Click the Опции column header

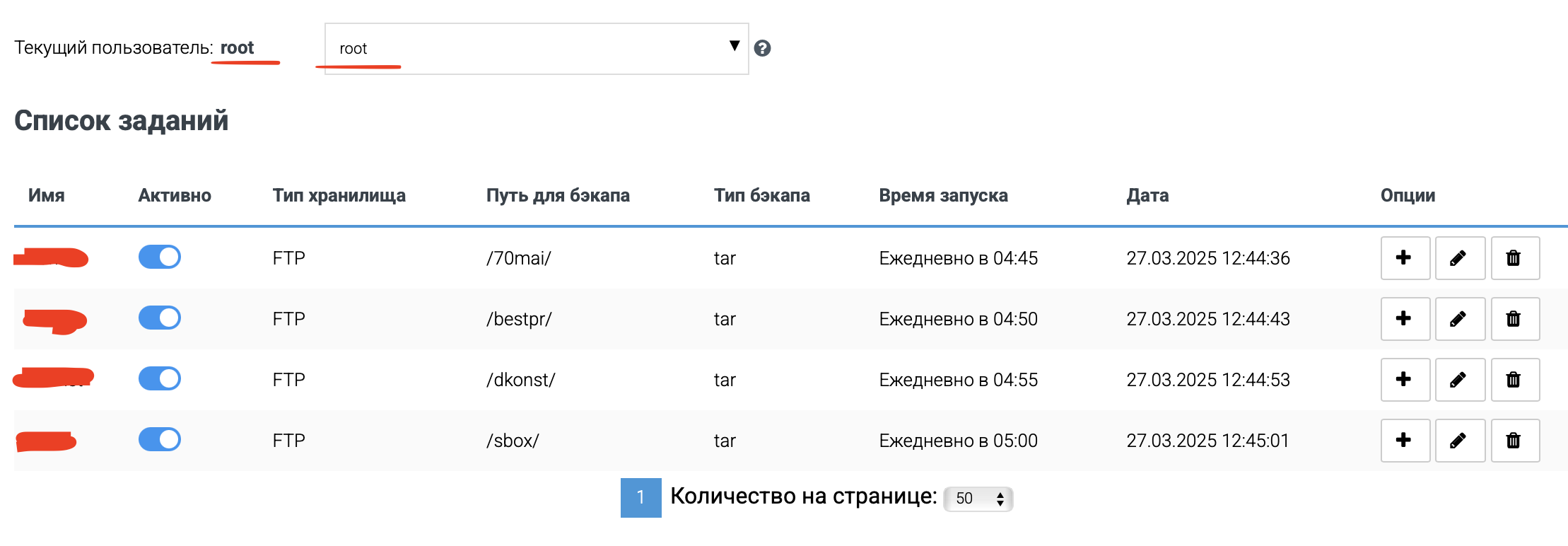(x=1408, y=196)
